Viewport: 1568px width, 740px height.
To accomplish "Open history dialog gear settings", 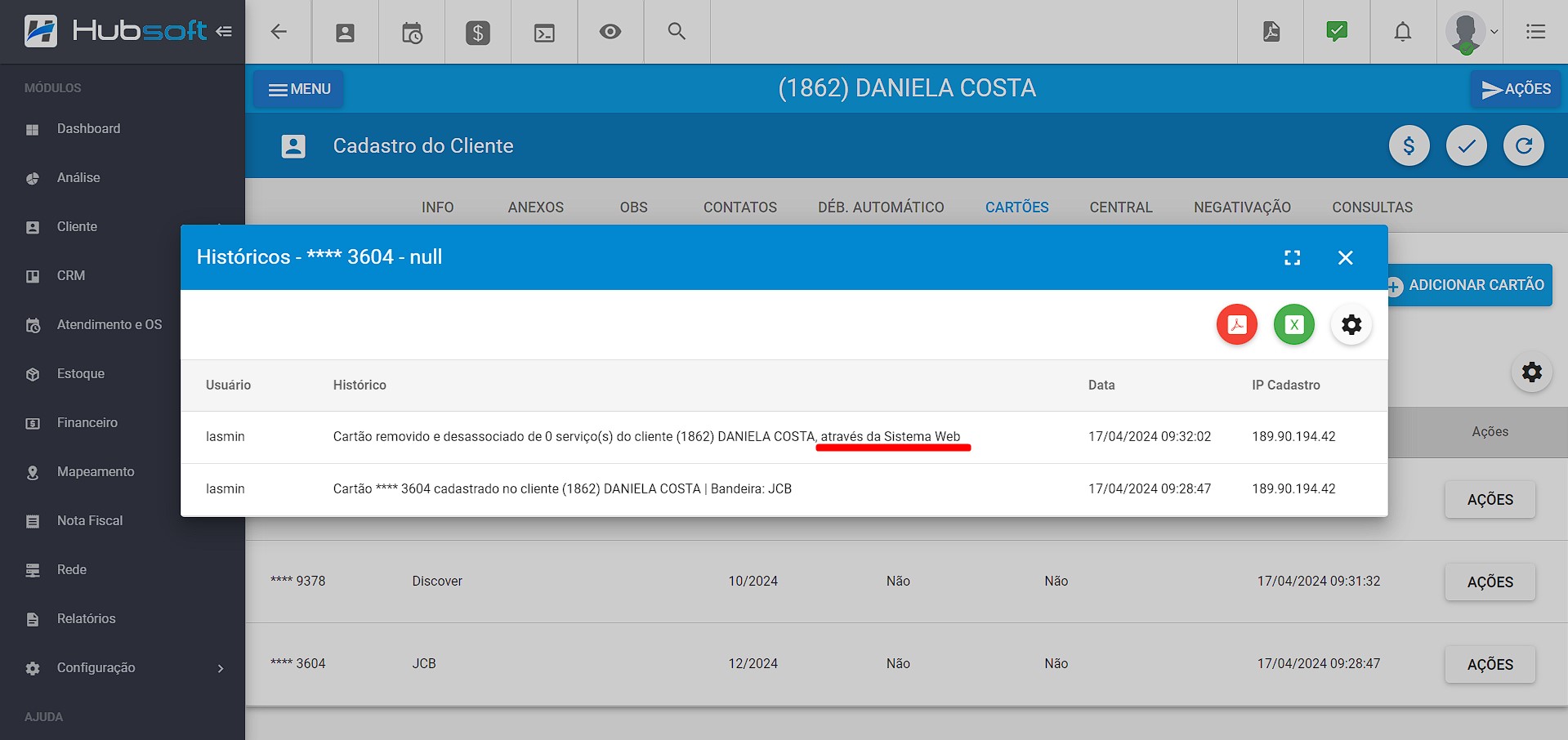I will (x=1351, y=324).
